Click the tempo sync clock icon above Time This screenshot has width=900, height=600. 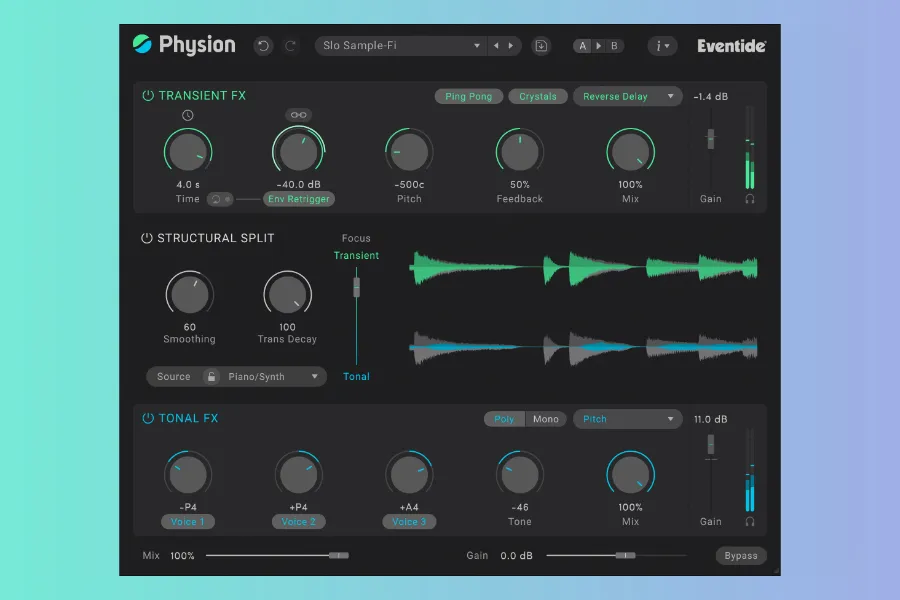[x=187, y=116]
